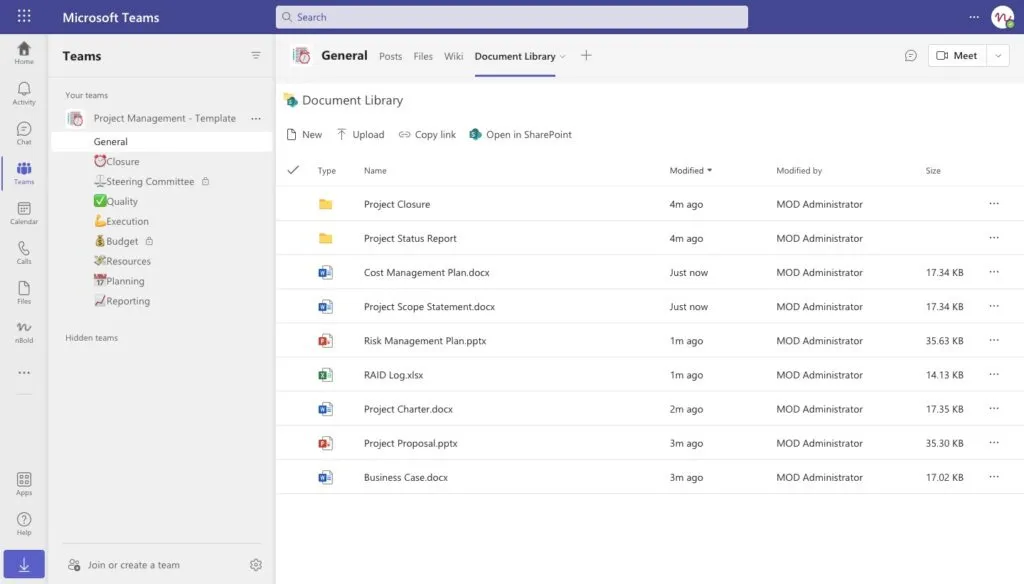Switch to the Posts tab

point(391,56)
